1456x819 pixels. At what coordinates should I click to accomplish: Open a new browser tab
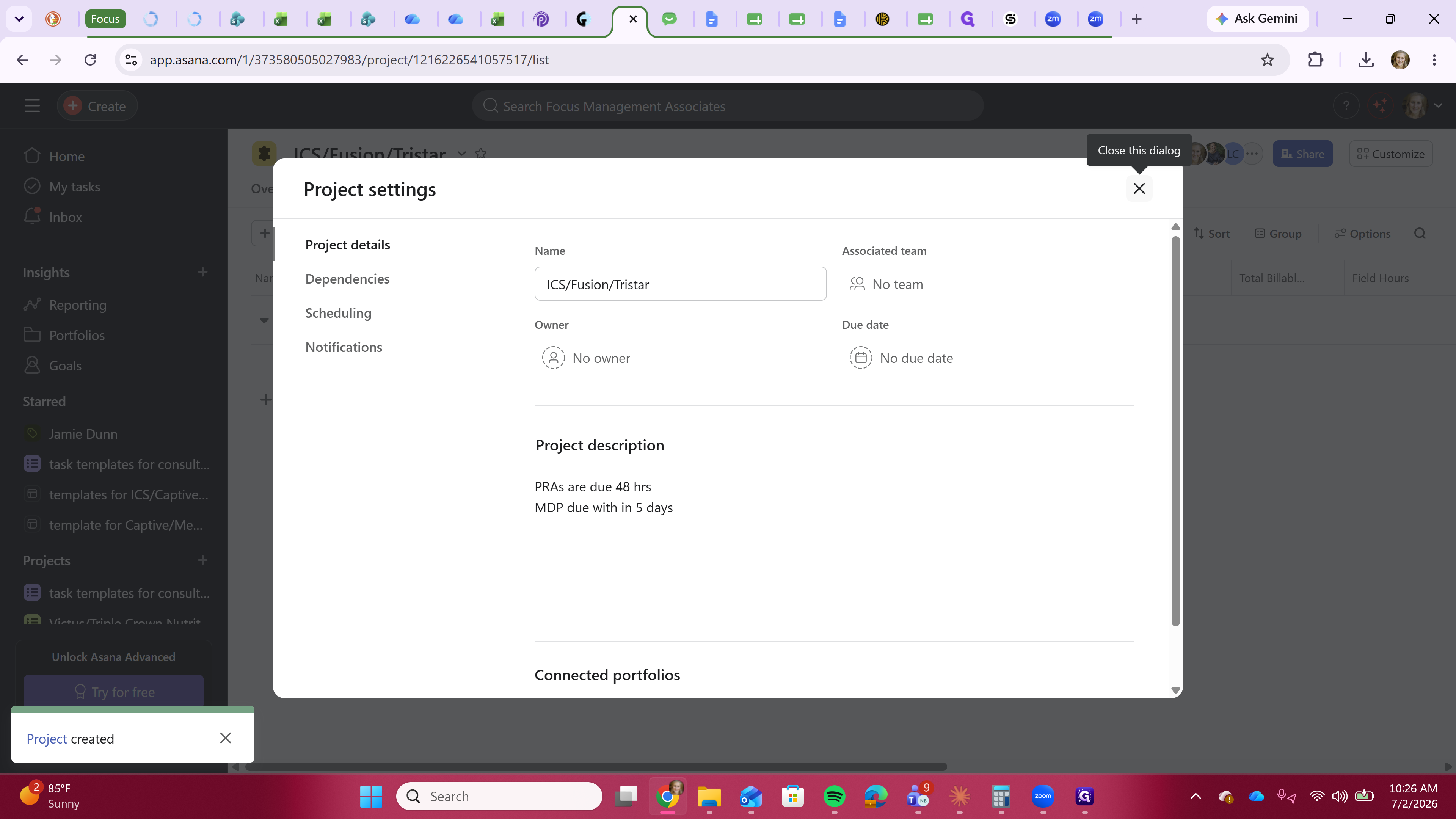pyautogui.click(x=1137, y=19)
